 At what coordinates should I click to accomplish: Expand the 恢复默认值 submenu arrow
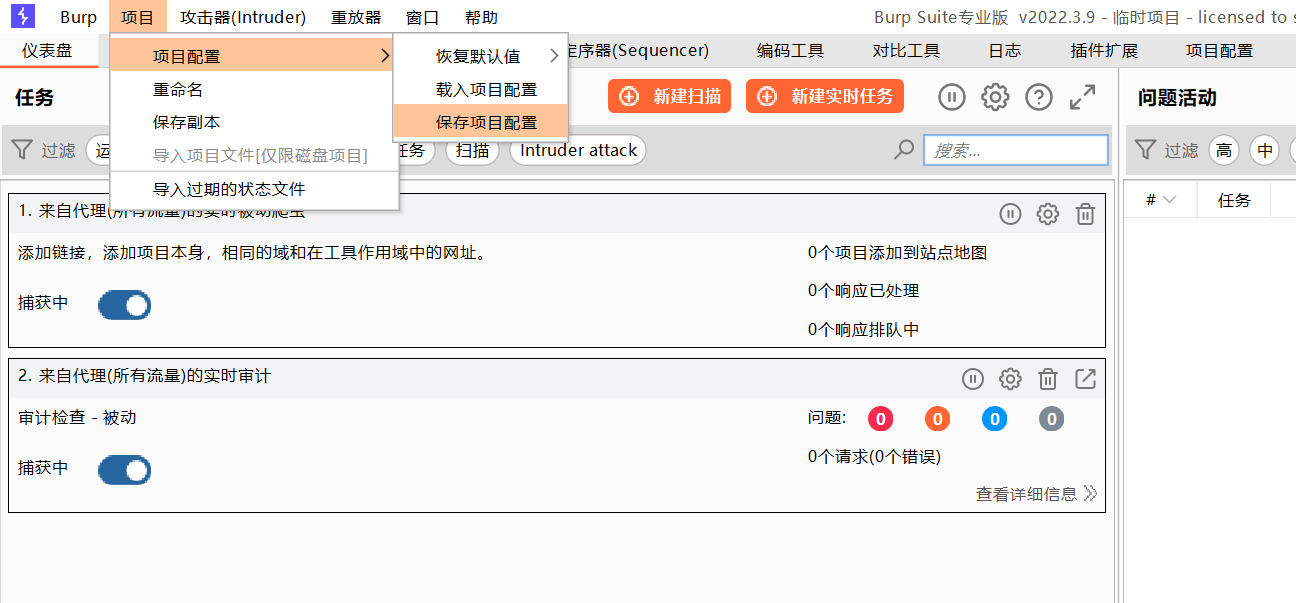[x=554, y=56]
